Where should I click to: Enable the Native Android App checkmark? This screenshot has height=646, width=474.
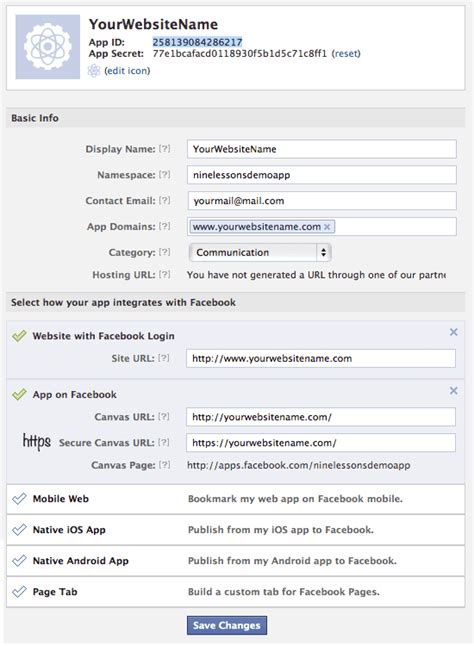coord(19,560)
